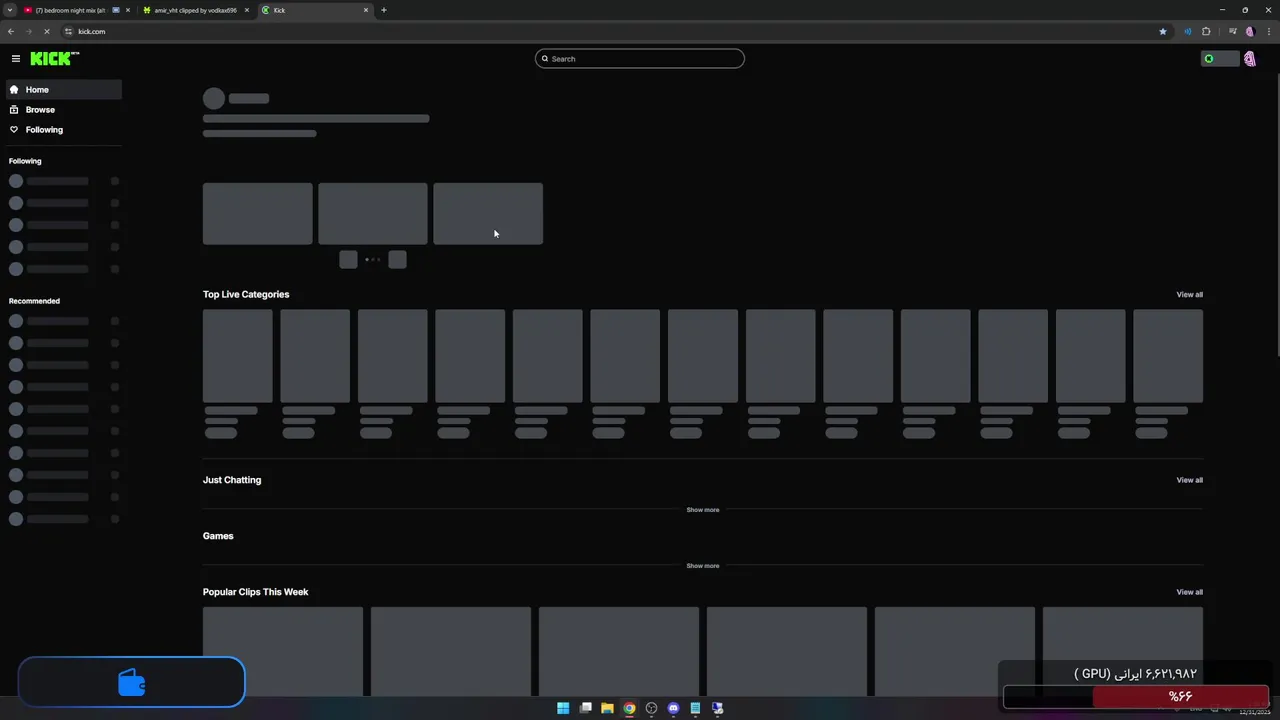Open the blue sound-wave extension icon
The height and width of the screenshot is (720, 1280).
point(1187,32)
